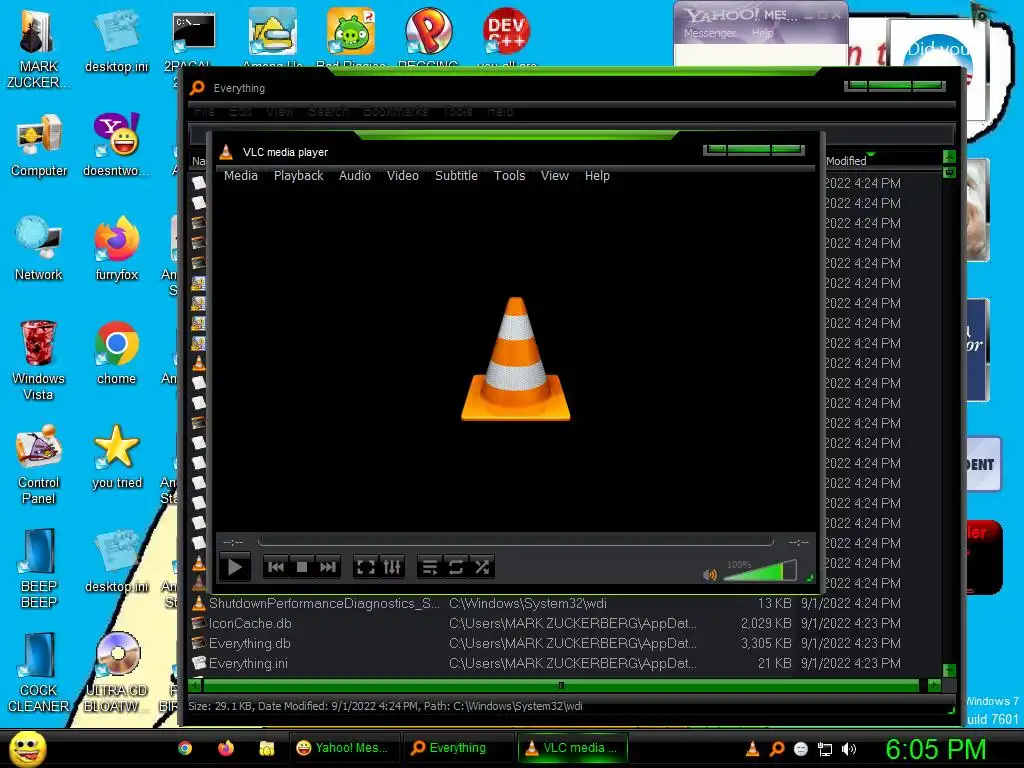Select Everything.ini row in Everything
Image resolution: width=1024 pixels, height=768 pixels.
pos(248,664)
